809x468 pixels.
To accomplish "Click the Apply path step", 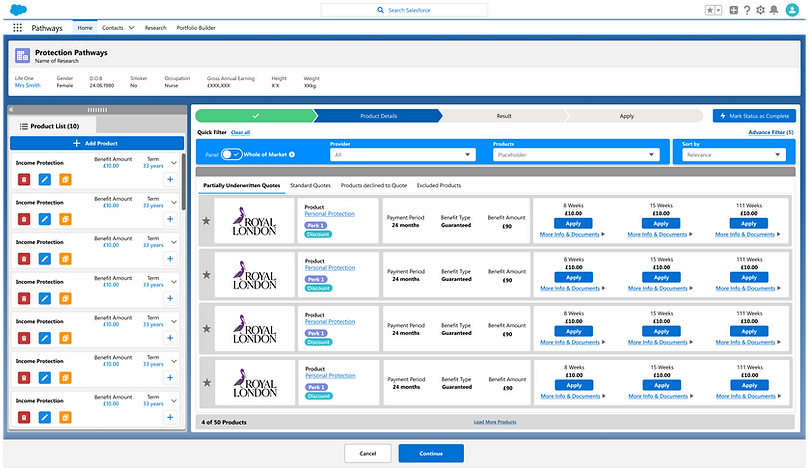I will click(626, 116).
